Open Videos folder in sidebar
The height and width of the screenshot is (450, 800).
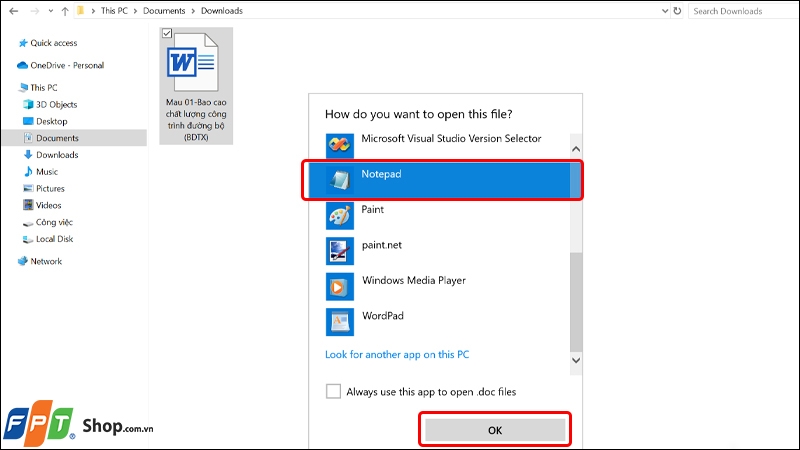click(48, 205)
